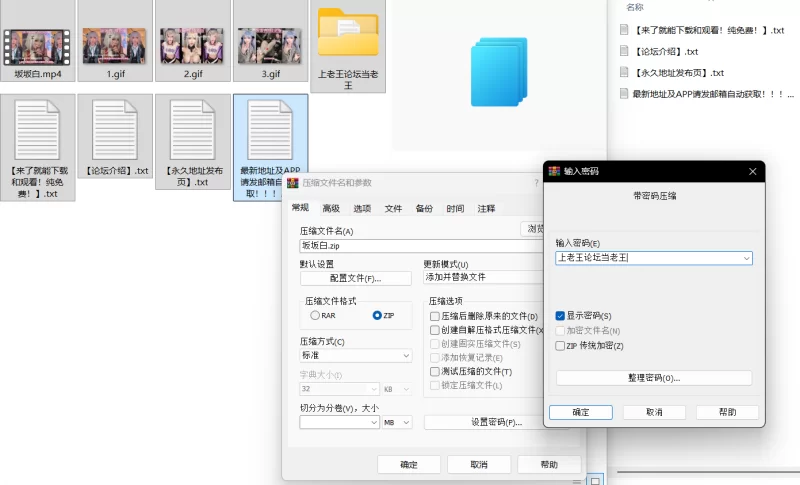Select the 【永久地址发布页】.txt document icon
The height and width of the screenshot is (485, 800).
(x=192, y=132)
